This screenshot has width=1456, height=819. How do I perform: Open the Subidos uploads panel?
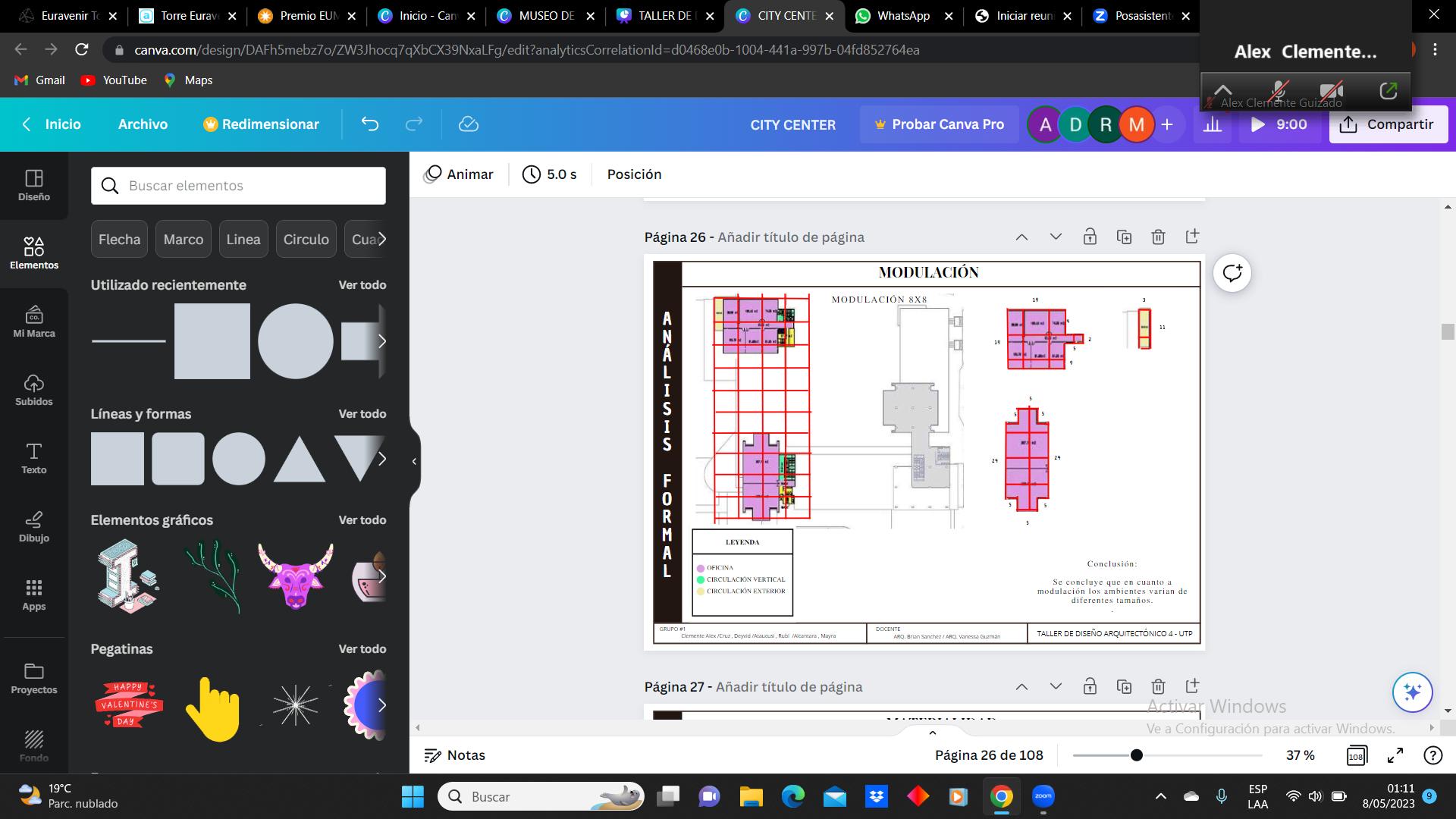[x=33, y=389]
